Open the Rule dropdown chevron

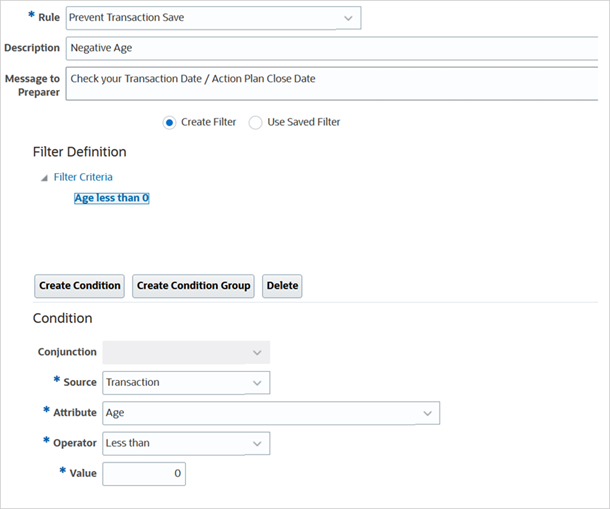click(348, 18)
